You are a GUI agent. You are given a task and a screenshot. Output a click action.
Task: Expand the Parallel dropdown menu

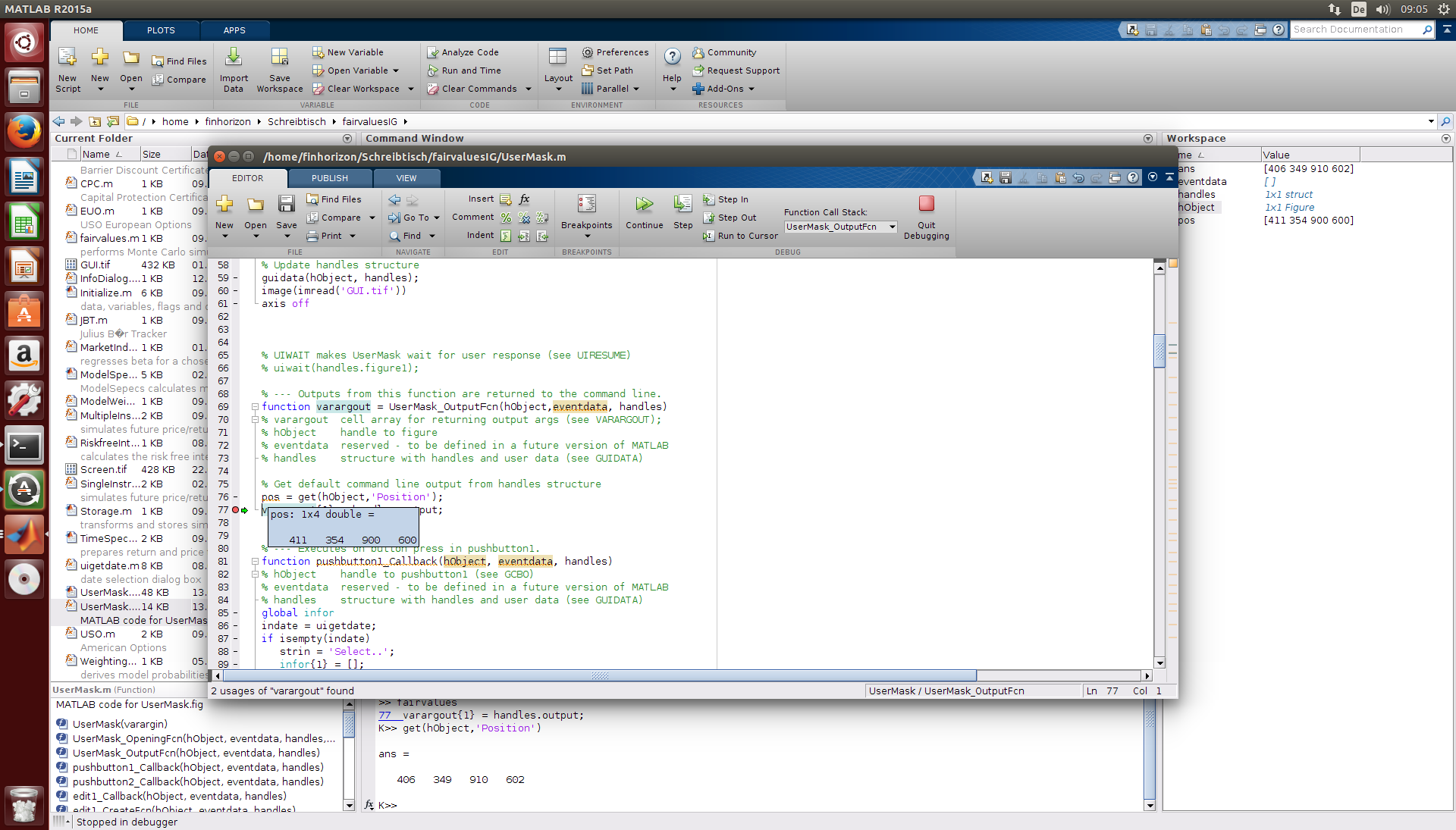click(636, 89)
